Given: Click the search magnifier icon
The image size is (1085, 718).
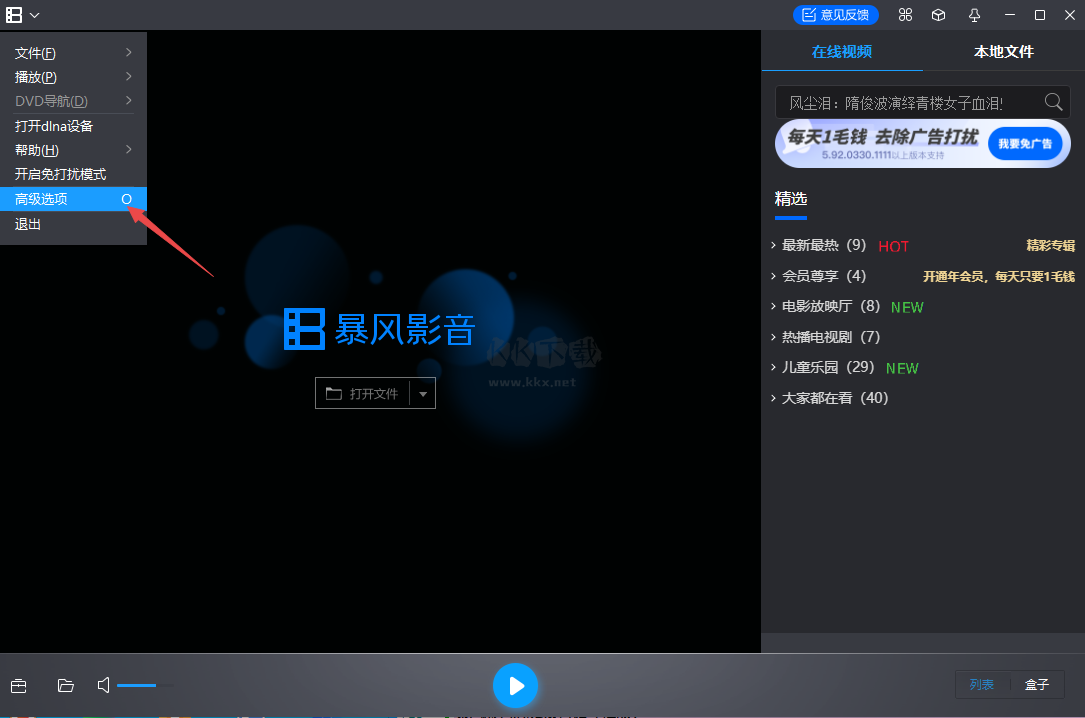Looking at the screenshot, I should (1053, 102).
